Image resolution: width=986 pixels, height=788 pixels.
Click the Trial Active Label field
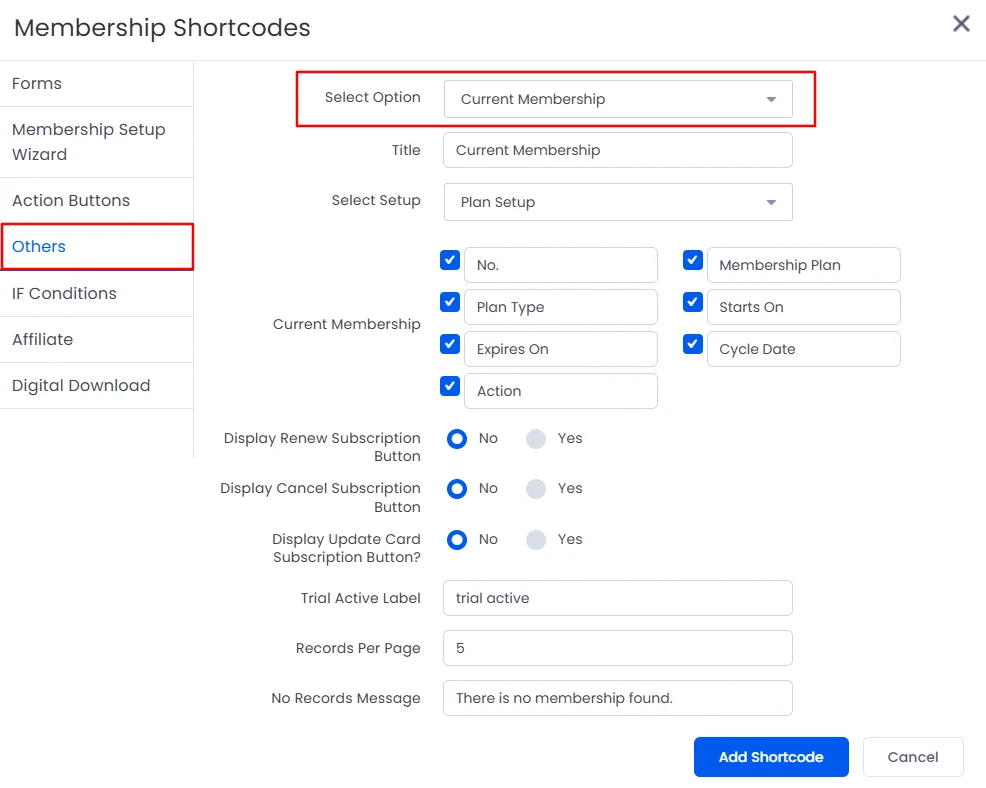point(618,598)
